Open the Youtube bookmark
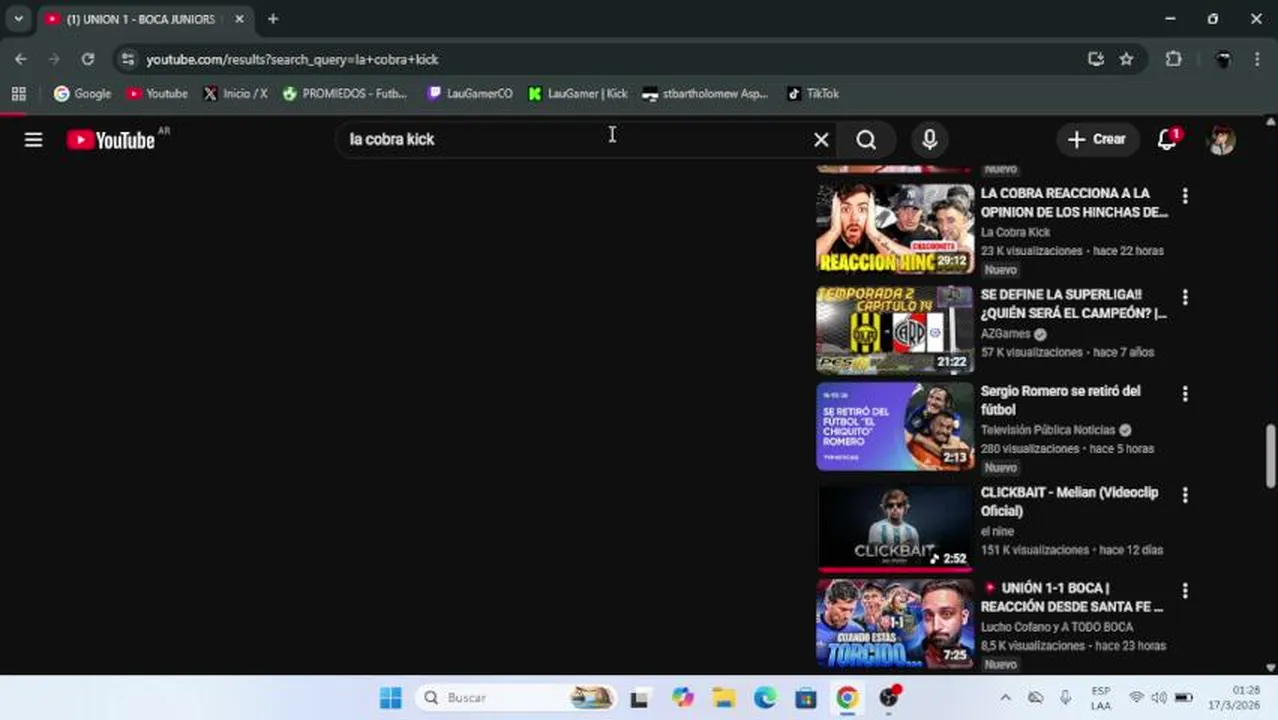The height and width of the screenshot is (720, 1278). (157, 94)
